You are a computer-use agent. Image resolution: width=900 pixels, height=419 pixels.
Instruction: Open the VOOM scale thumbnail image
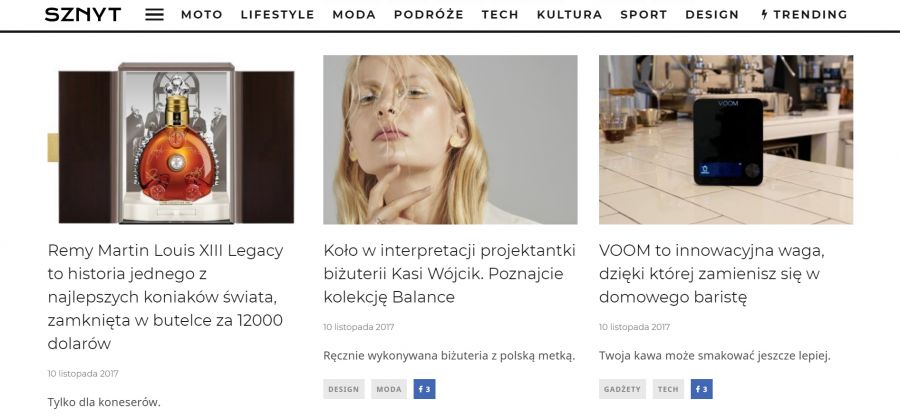click(x=726, y=139)
